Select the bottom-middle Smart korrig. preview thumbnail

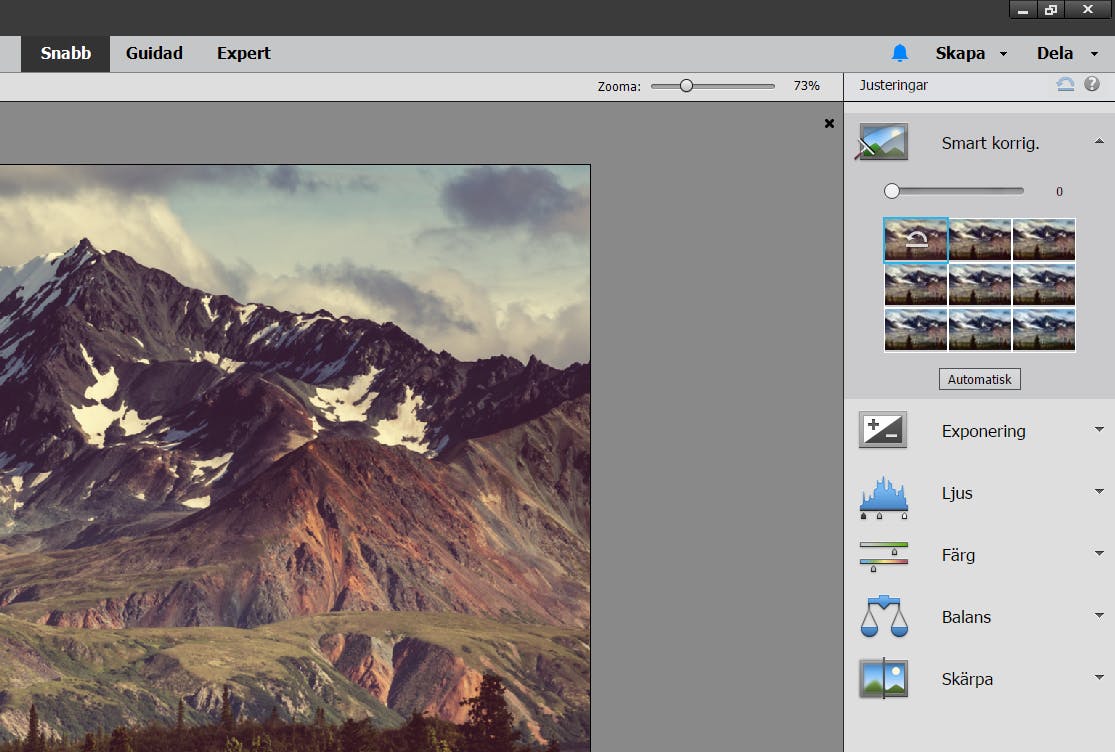click(x=980, y=330)
